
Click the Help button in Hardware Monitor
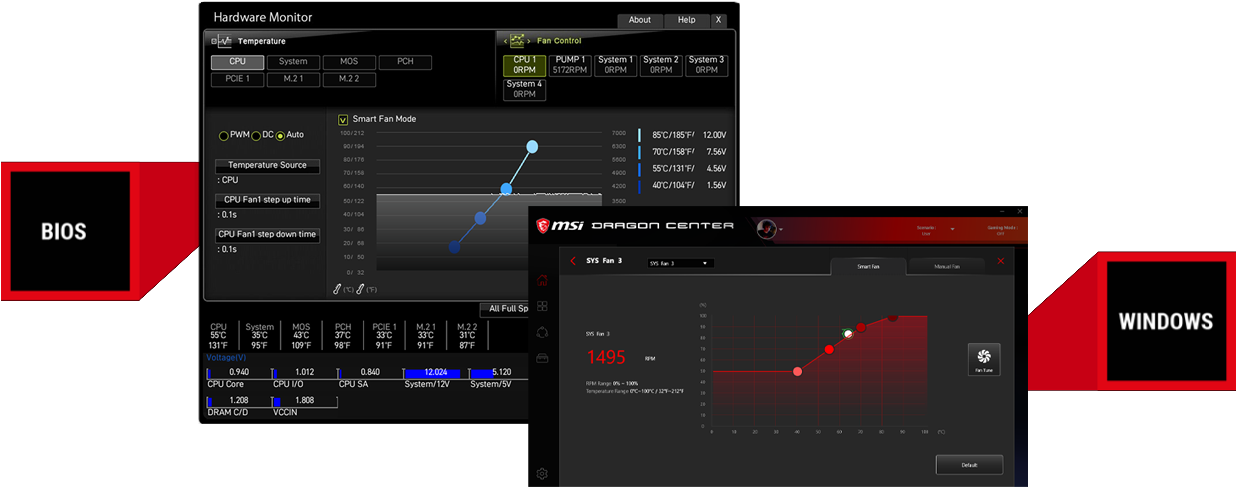(687, 20)
